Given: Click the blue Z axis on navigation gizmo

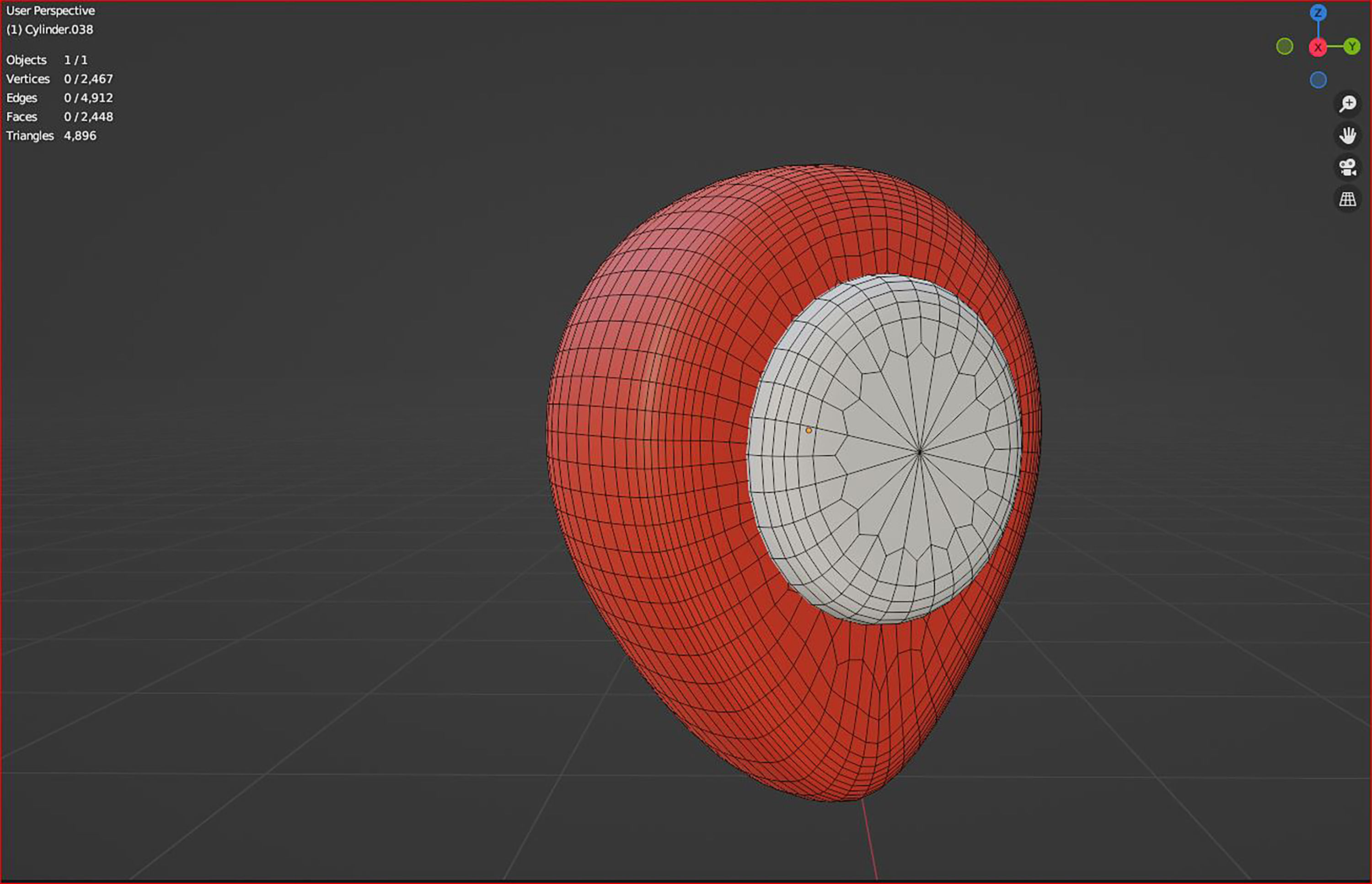Looking at the screenshot, I should 1318,13.
